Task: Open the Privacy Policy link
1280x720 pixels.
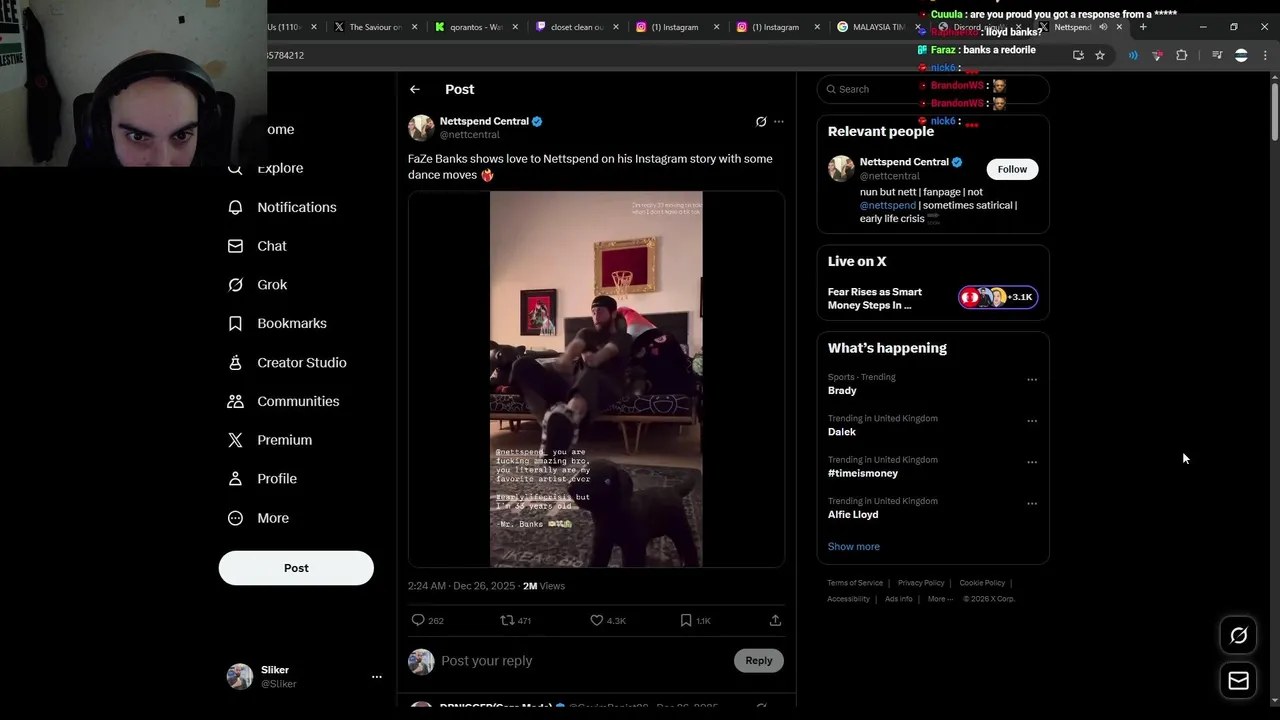Action: [921, 583]
